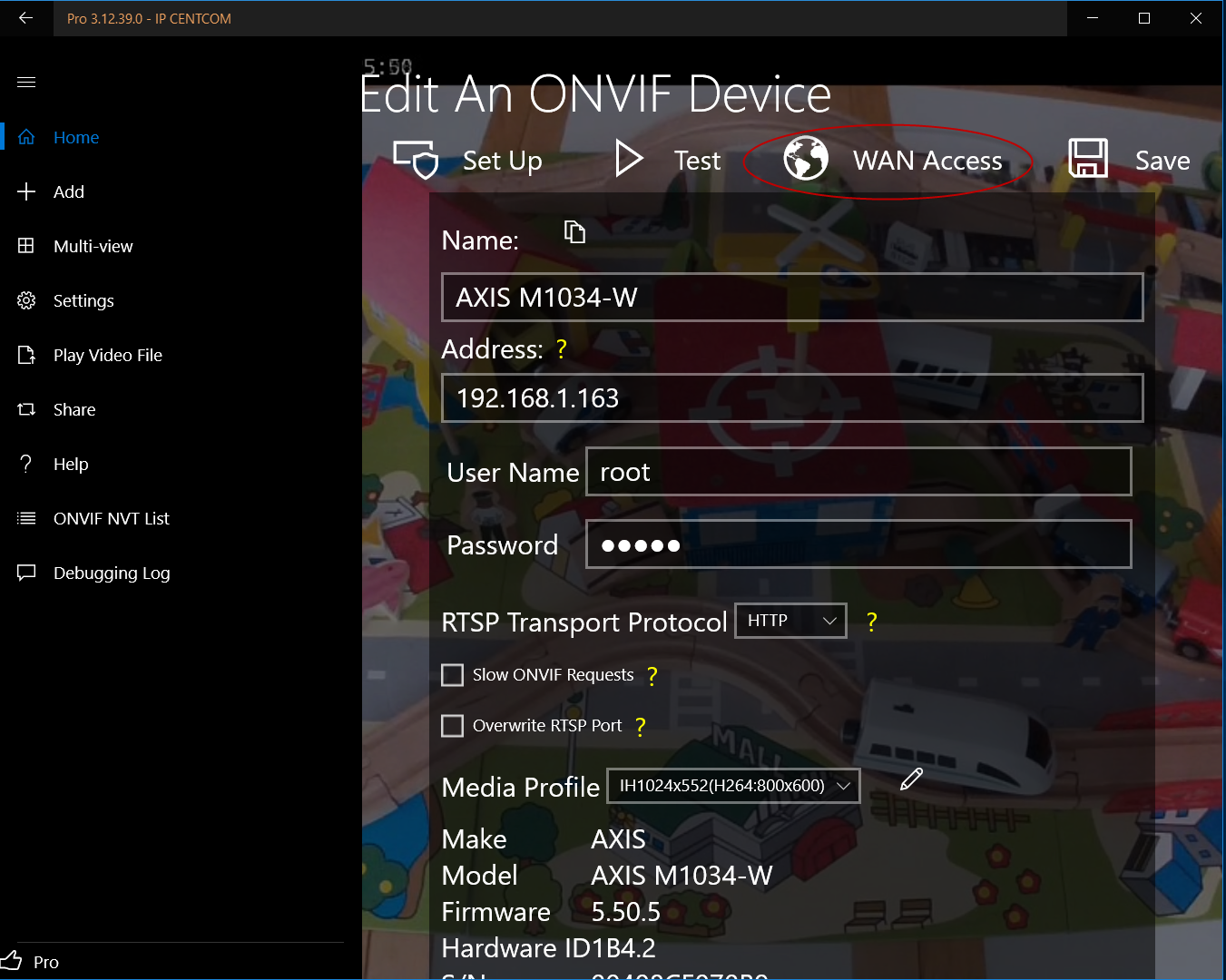Show help for Slow ONVIF Requests
This screenshot has height=980, width=1226.
(x=652, y=676)
